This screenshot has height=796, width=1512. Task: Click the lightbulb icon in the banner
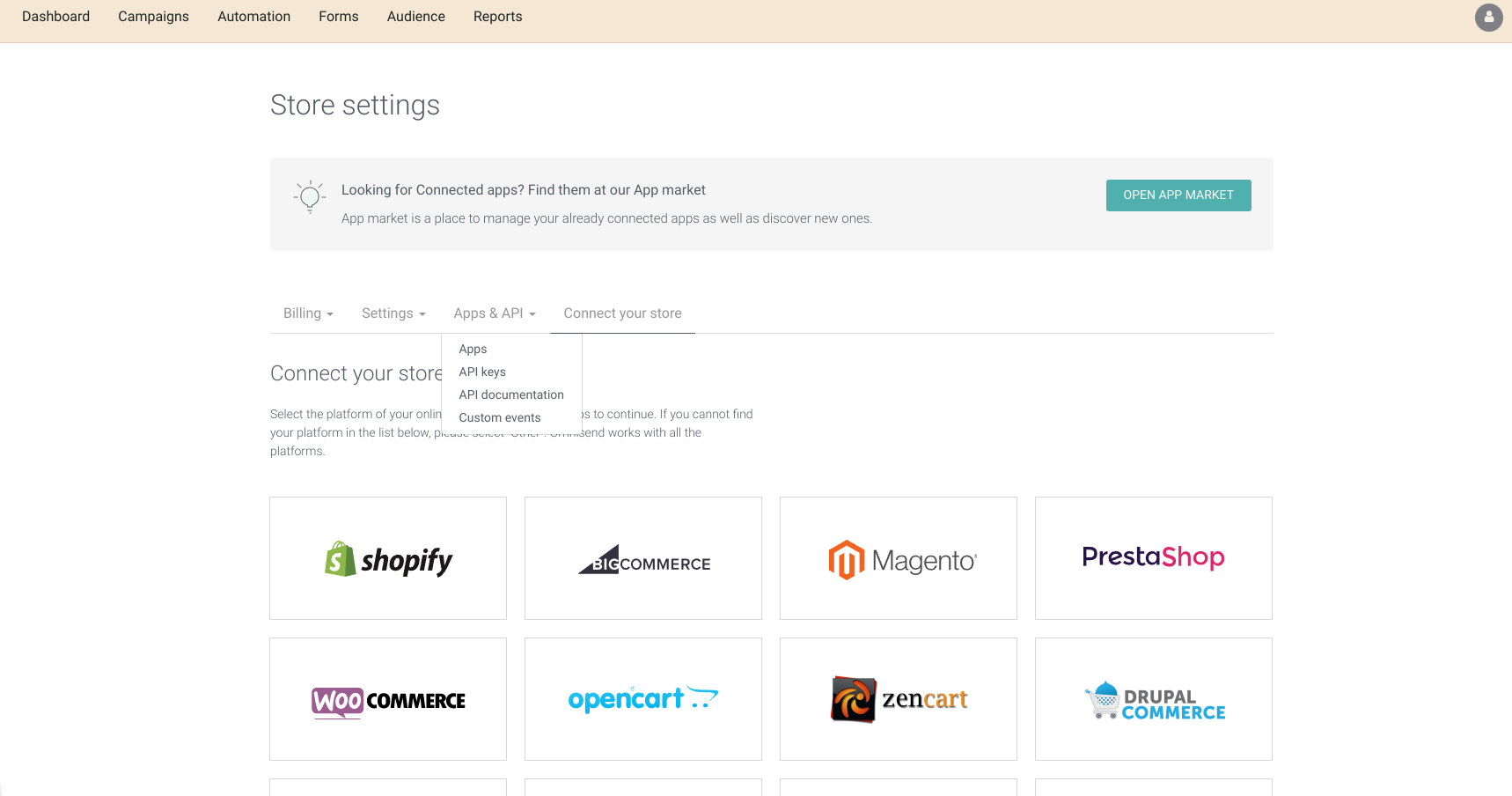click(309, 196)
